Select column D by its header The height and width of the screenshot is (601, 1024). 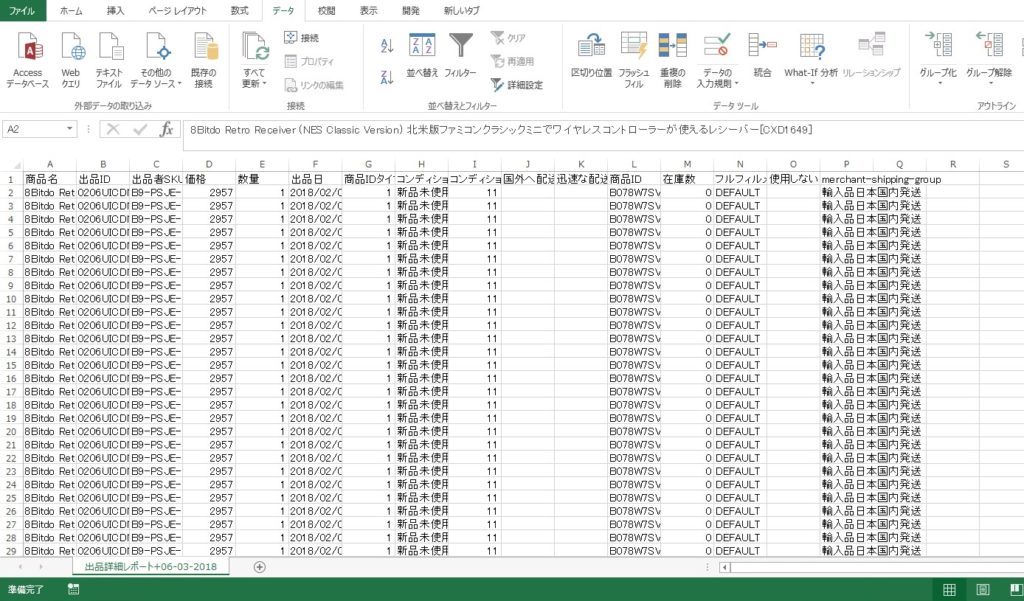[209, 165]
